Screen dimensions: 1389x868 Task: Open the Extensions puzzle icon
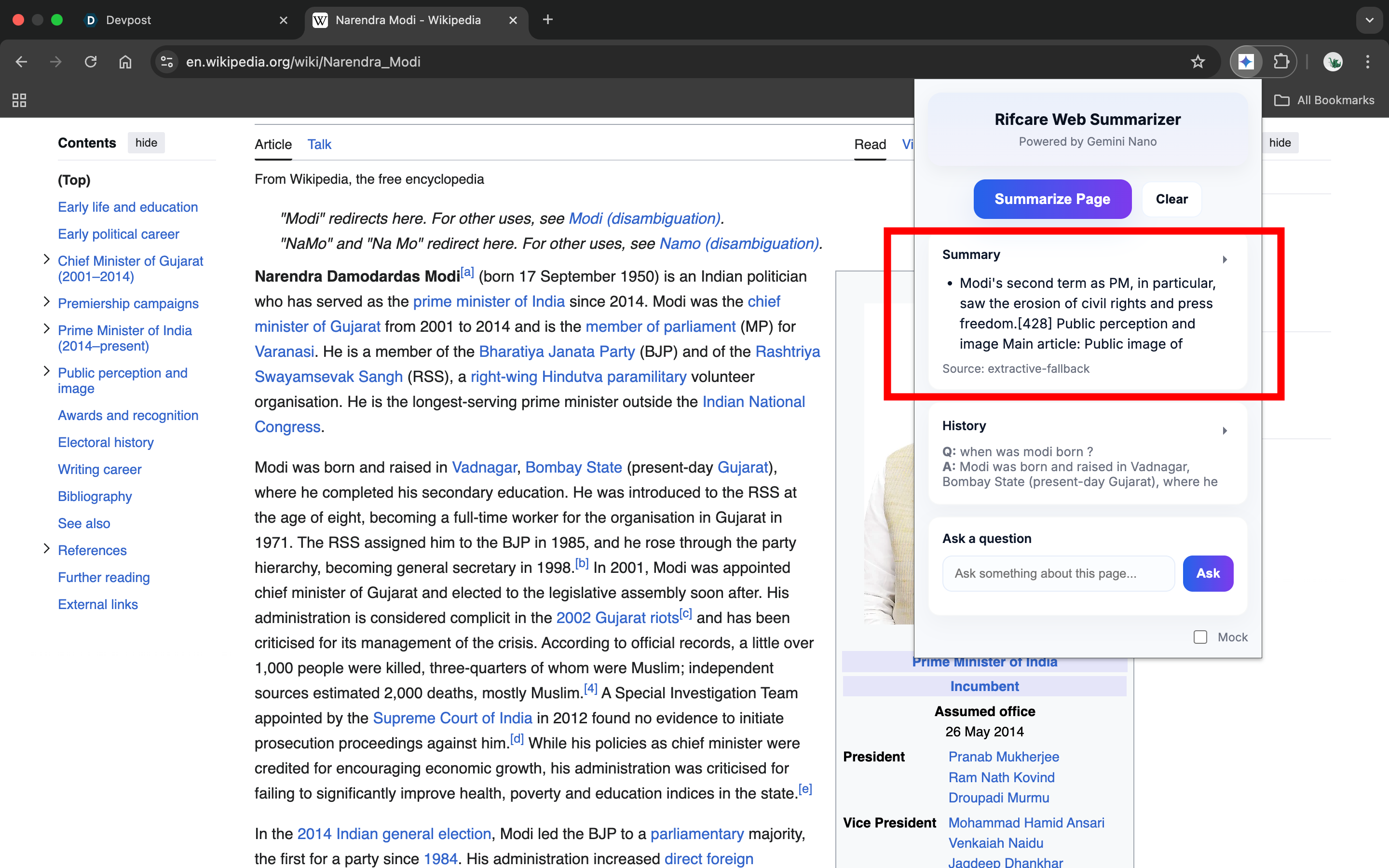[x=1280, y=61]
